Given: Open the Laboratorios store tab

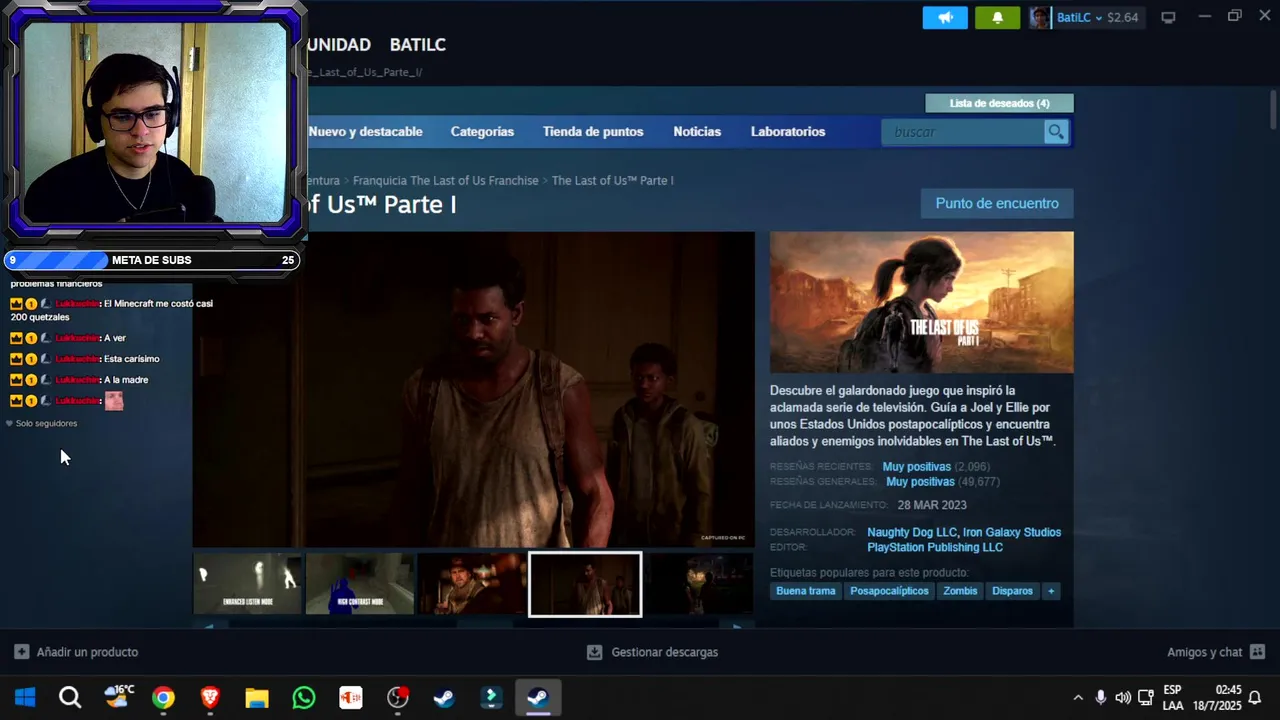Looking at the screenshot, I should 788,132.
